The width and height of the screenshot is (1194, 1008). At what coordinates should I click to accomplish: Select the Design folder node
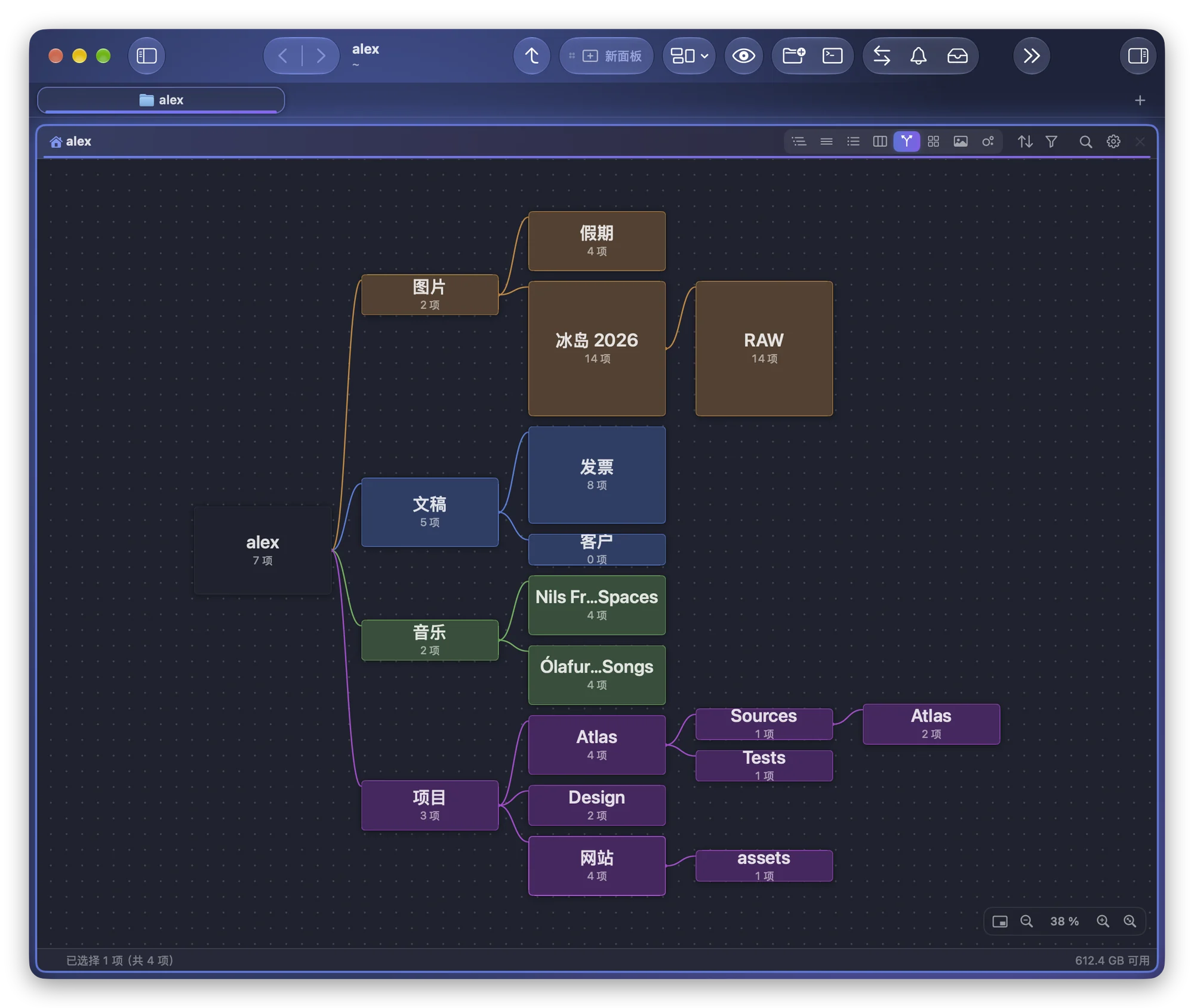tap(596, 806)
